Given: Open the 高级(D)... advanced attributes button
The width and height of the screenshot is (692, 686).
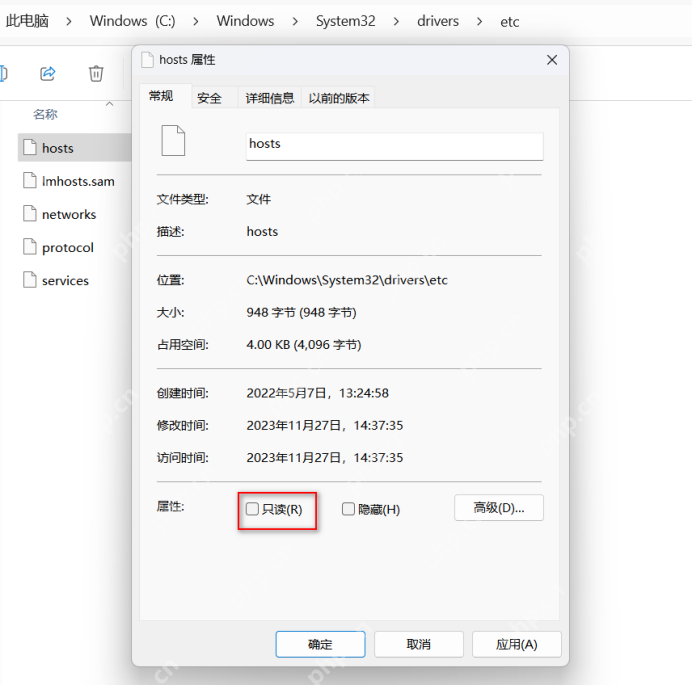Looking at the screenshot, I should coord(499,508).
